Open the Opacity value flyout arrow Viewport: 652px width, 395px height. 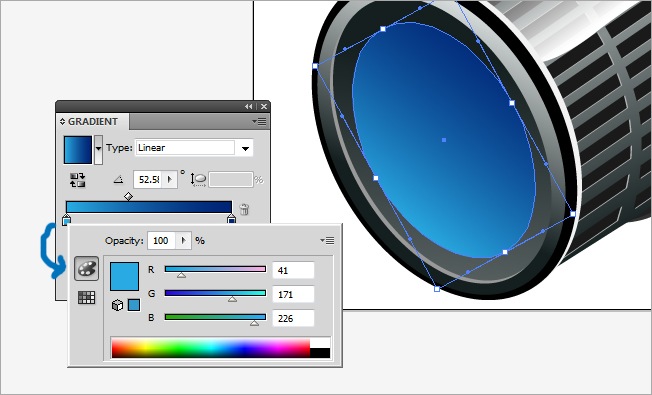pyautogui.click(x=183, y=240)
